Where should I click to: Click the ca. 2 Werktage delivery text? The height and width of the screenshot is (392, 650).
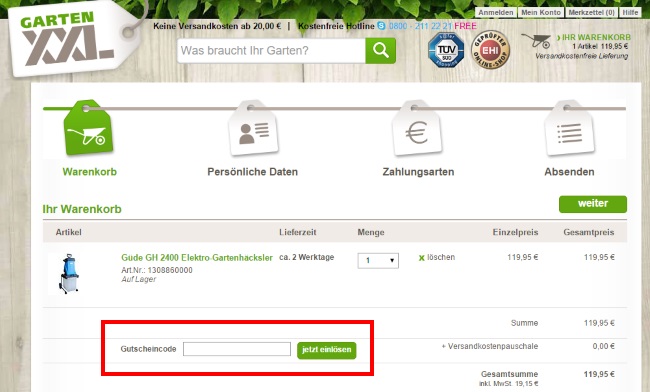click(x=307, y=257)
